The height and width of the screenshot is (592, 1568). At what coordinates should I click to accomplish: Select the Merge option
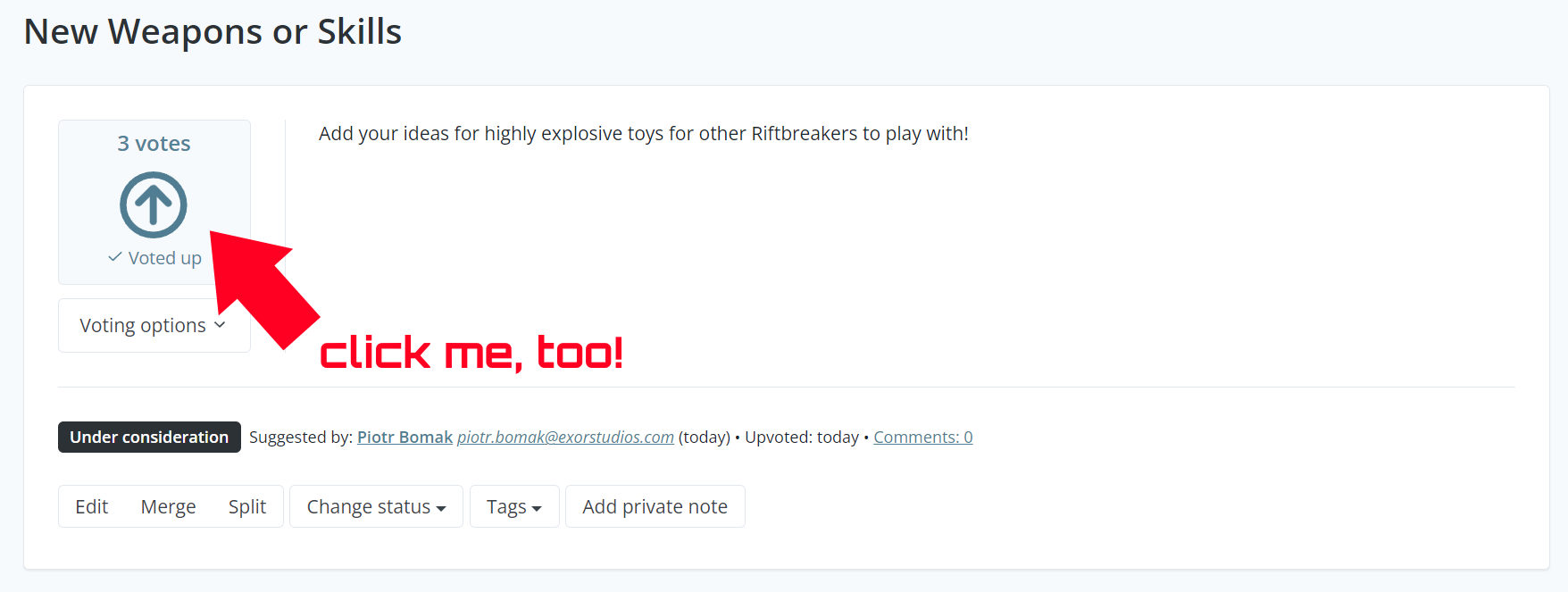click(x=168, y=506)
